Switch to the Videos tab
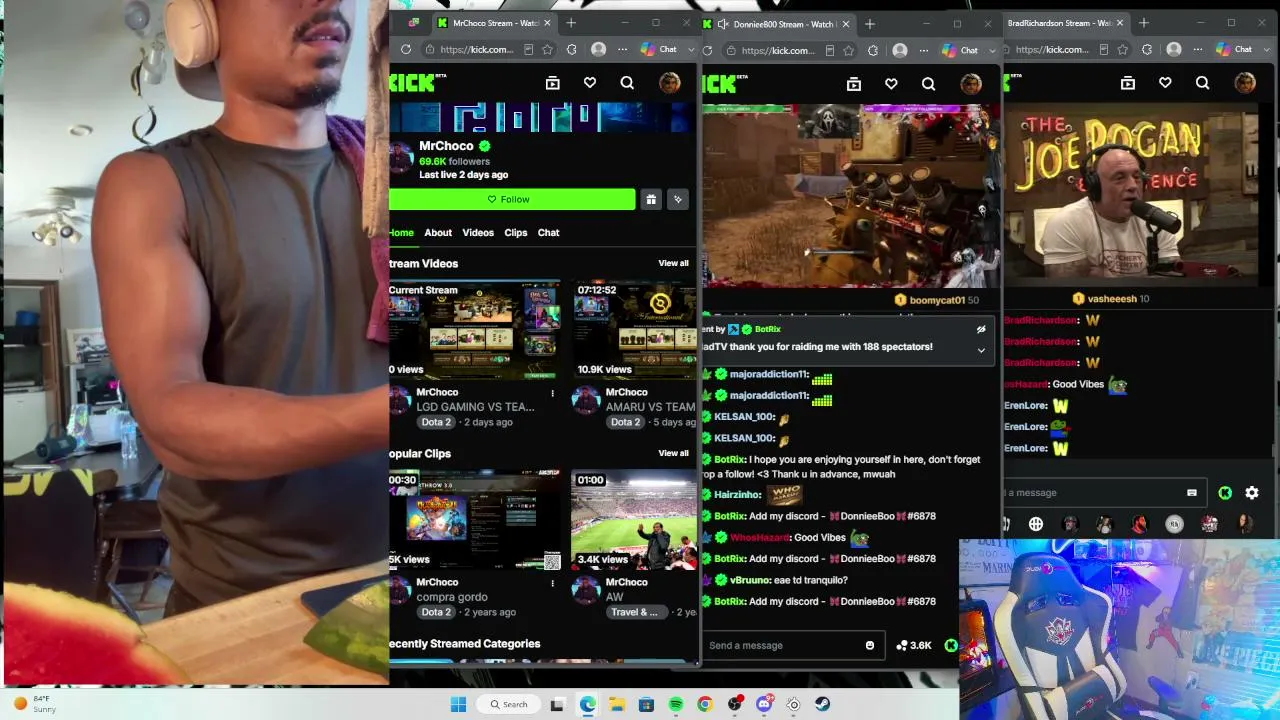The width and height of the screenshot is (1280, 720). tap(478, 232)
